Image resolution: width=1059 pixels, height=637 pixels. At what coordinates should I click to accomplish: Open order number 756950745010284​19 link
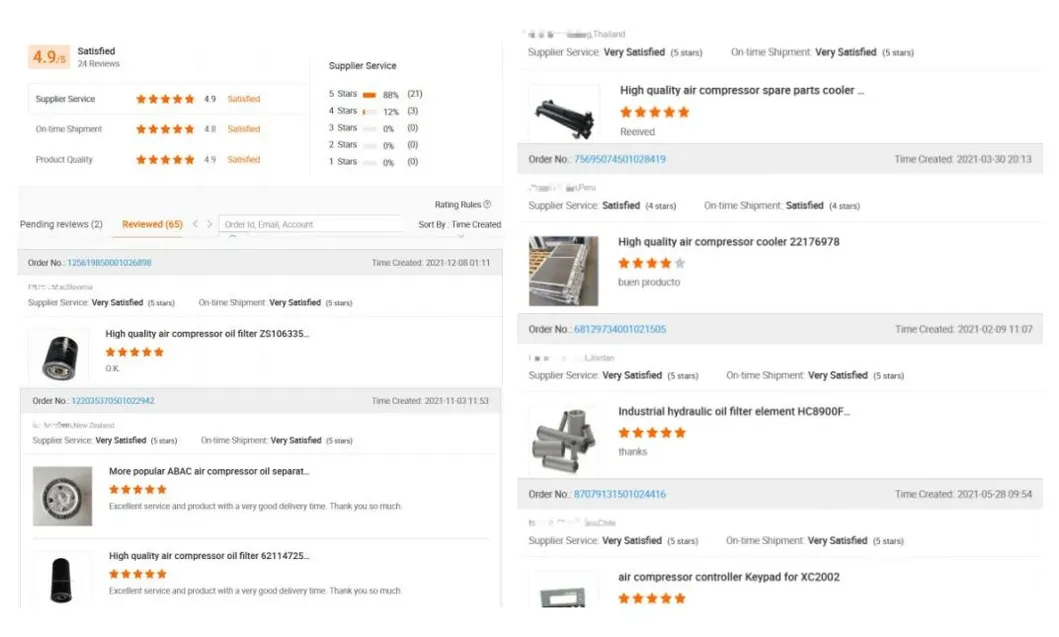coord(619,159)
